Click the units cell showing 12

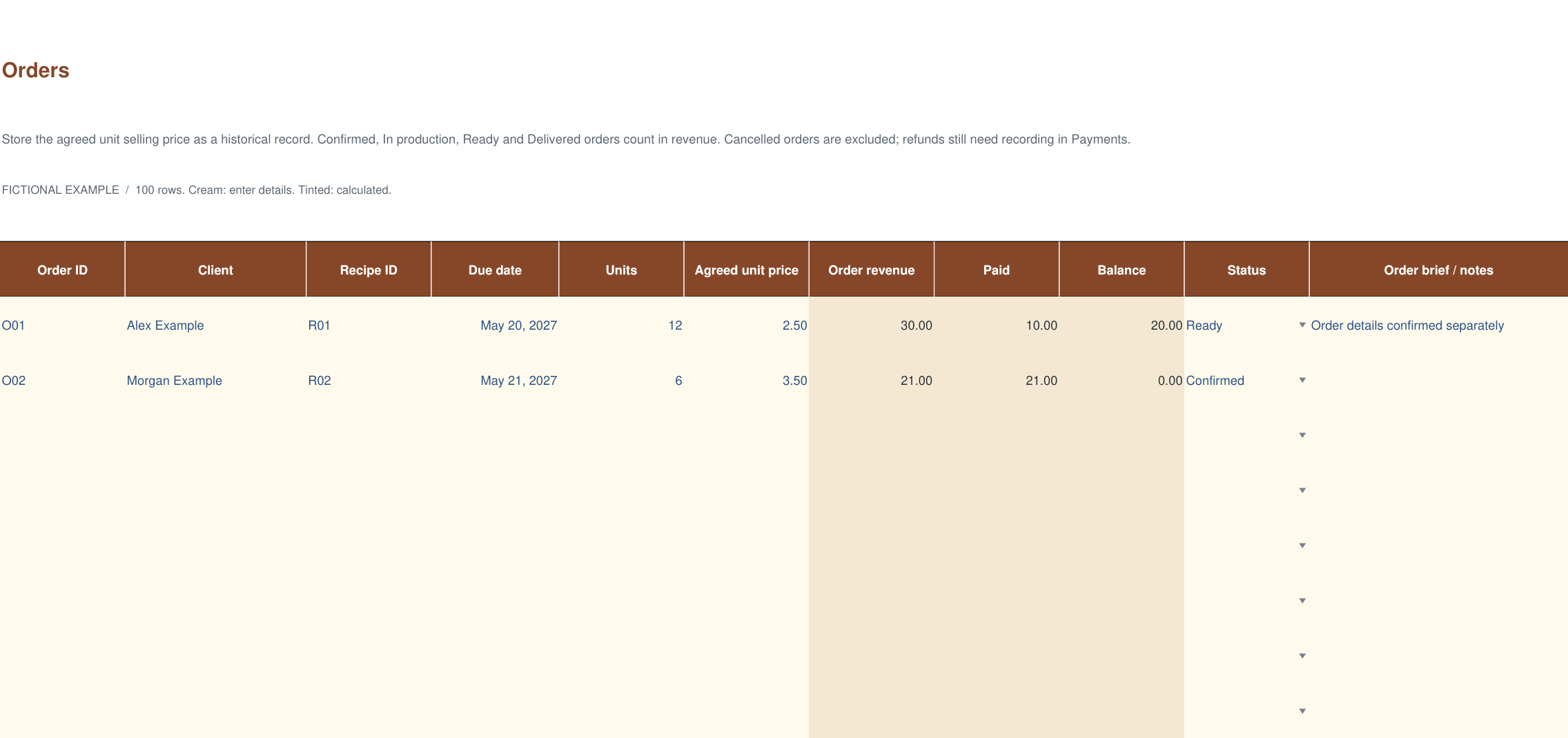[x=621, y=325]
